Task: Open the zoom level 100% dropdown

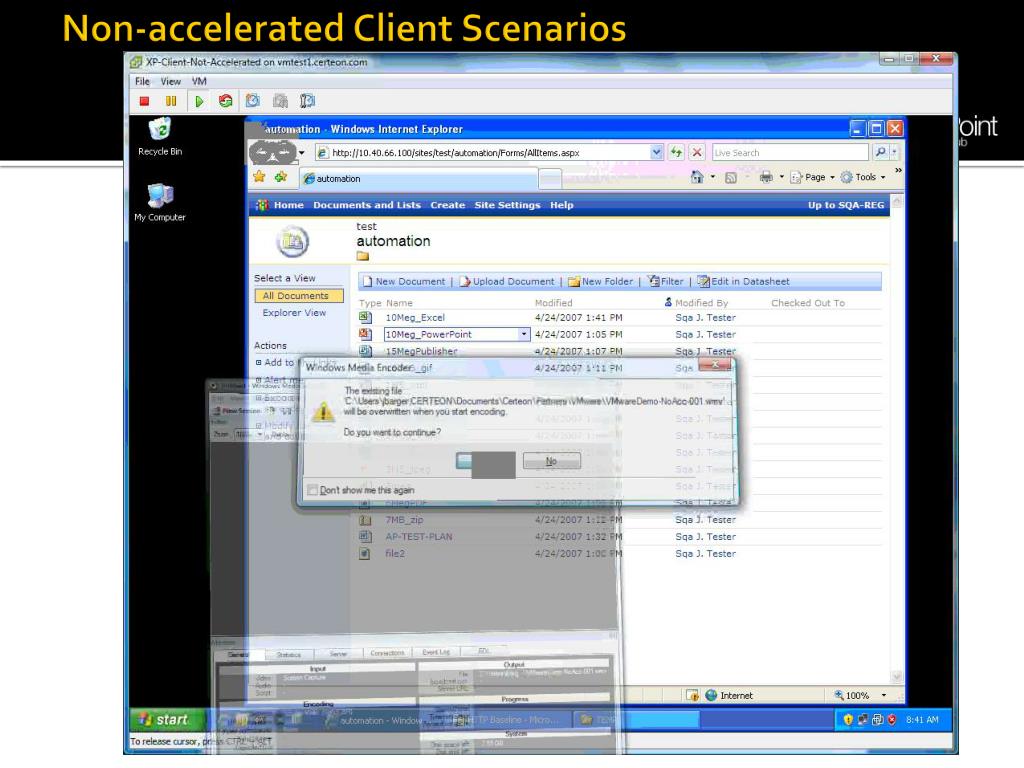Action: [884, 696]
